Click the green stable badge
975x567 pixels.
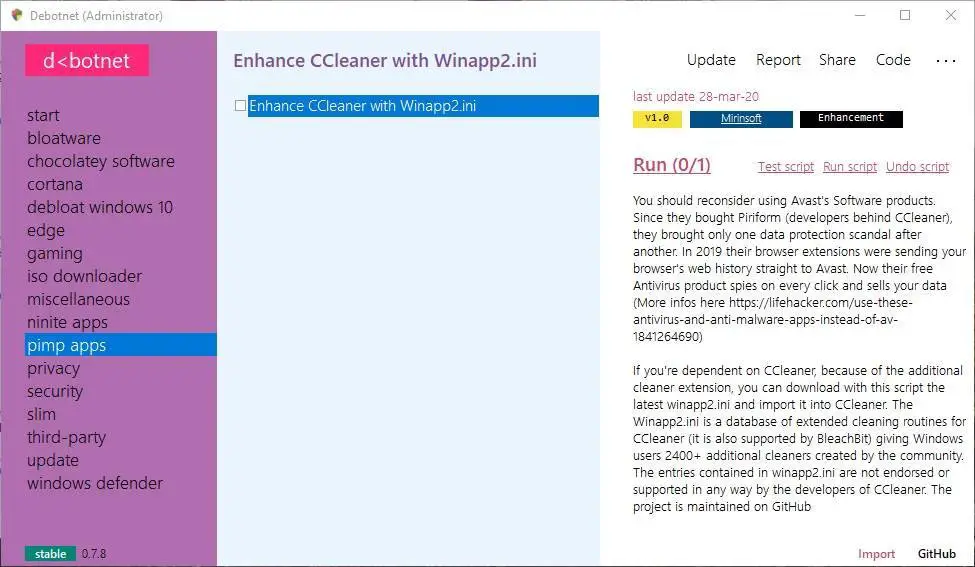(50, 553)
